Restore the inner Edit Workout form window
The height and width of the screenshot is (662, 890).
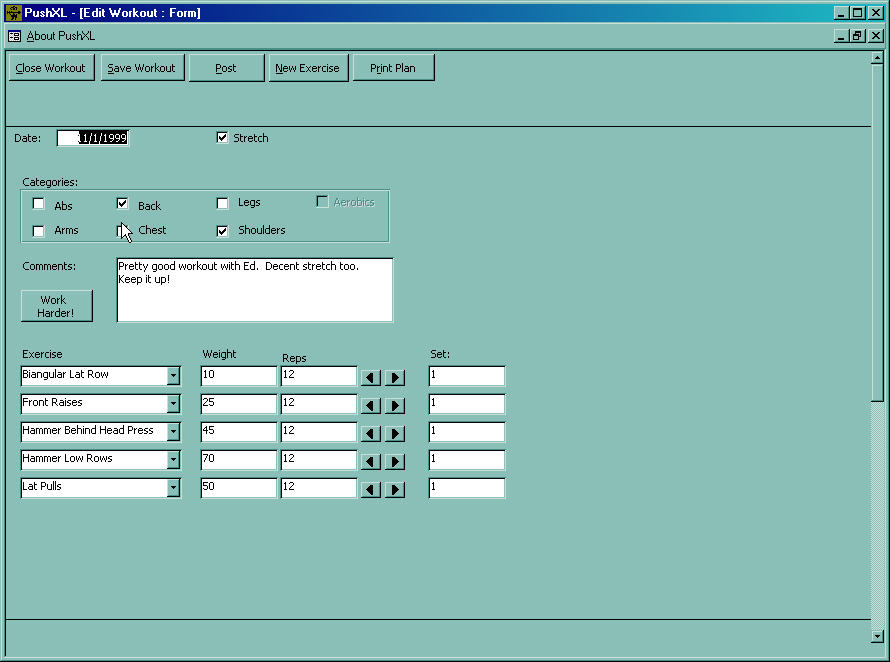pyautogui.click(x=858, y=36)
